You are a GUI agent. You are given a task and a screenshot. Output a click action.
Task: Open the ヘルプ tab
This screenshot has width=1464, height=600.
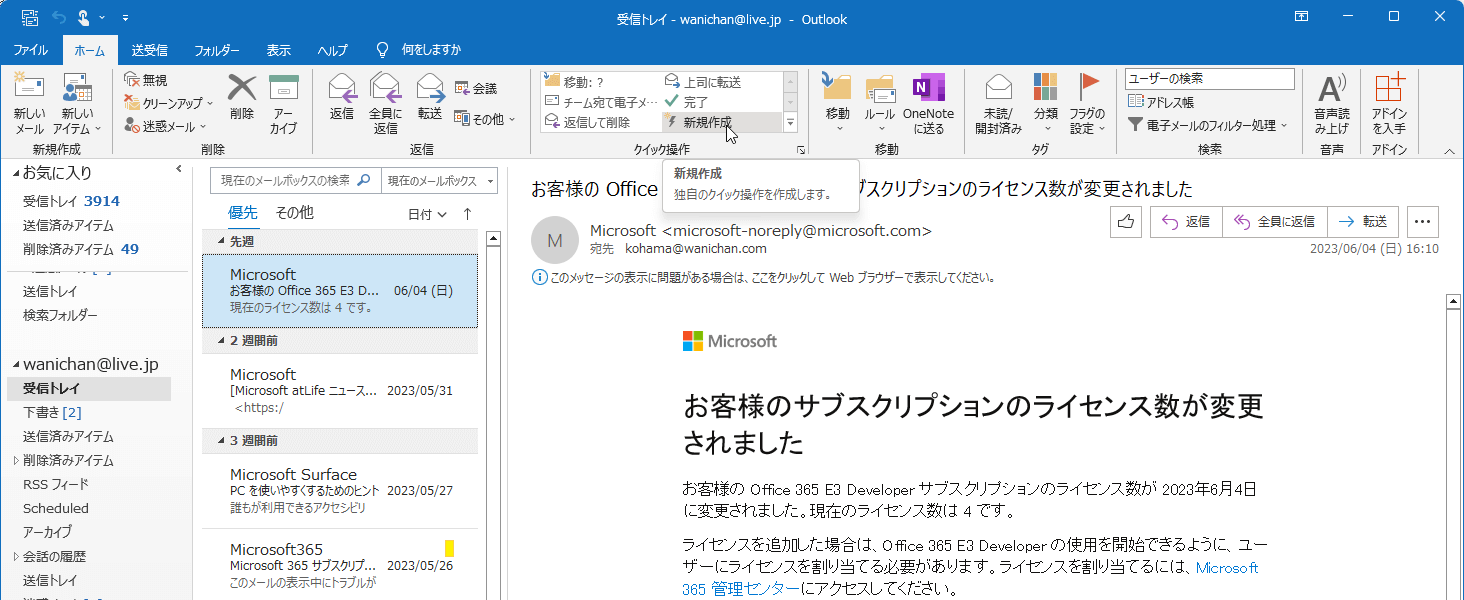pyautogui.click(x=333, y=50)
